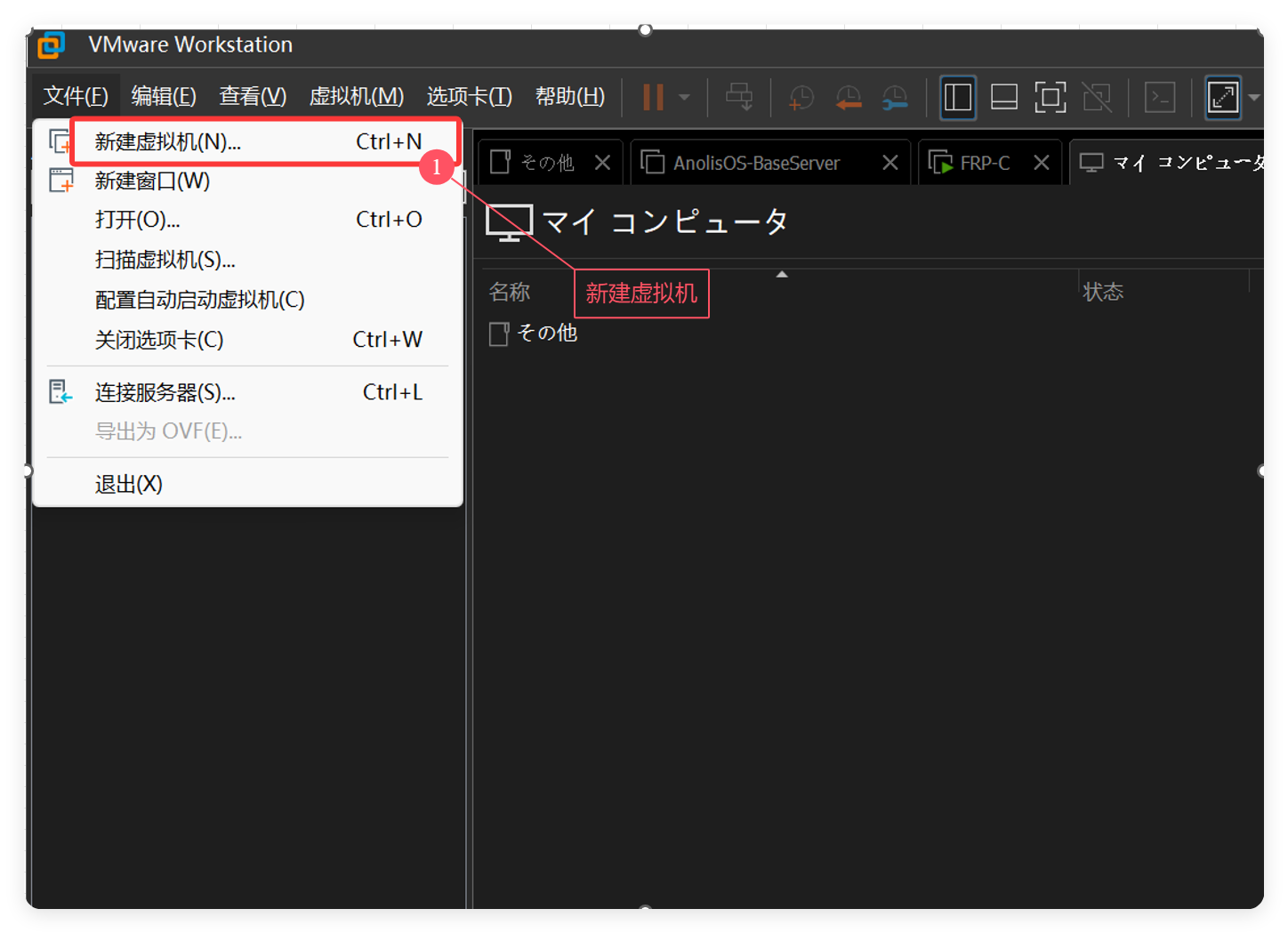Click the VMware Workstation logo icon
1288x933 pixels.
52,44
